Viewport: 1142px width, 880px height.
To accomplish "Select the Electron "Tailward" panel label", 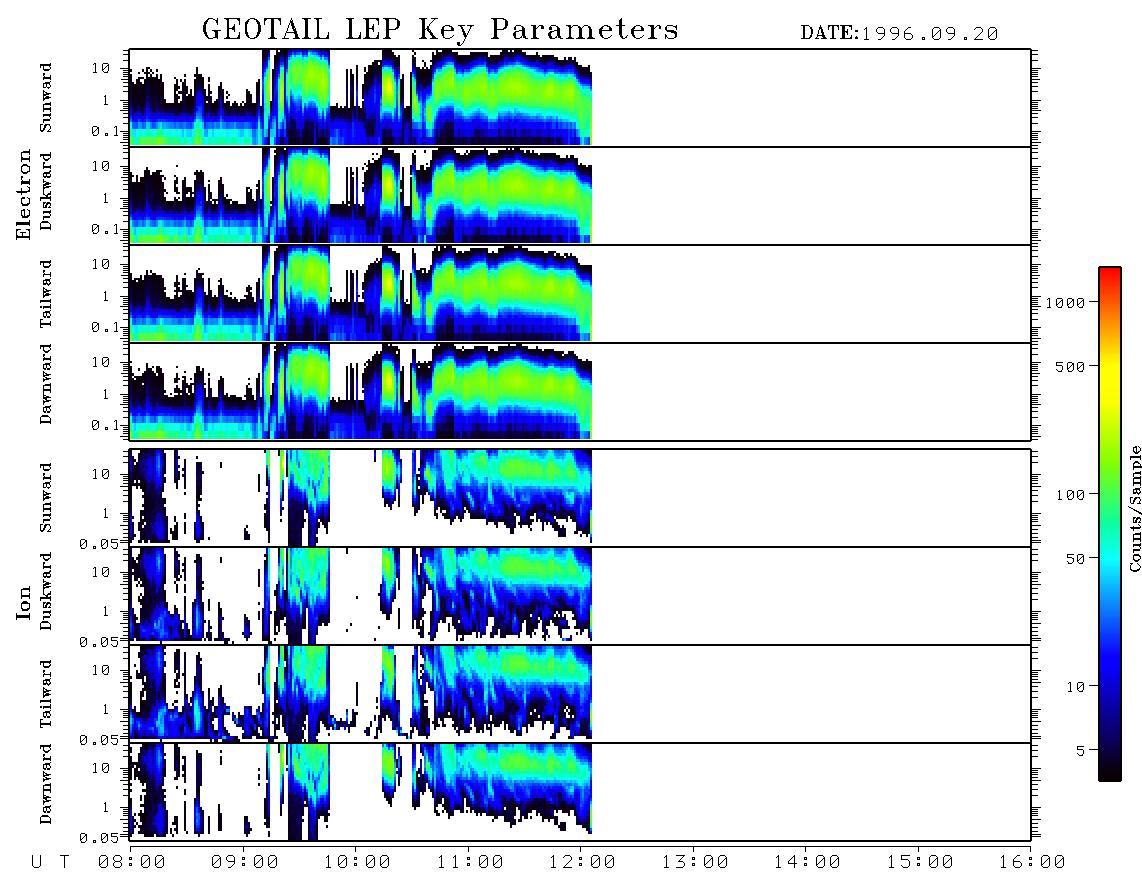I will pos(46,294).
